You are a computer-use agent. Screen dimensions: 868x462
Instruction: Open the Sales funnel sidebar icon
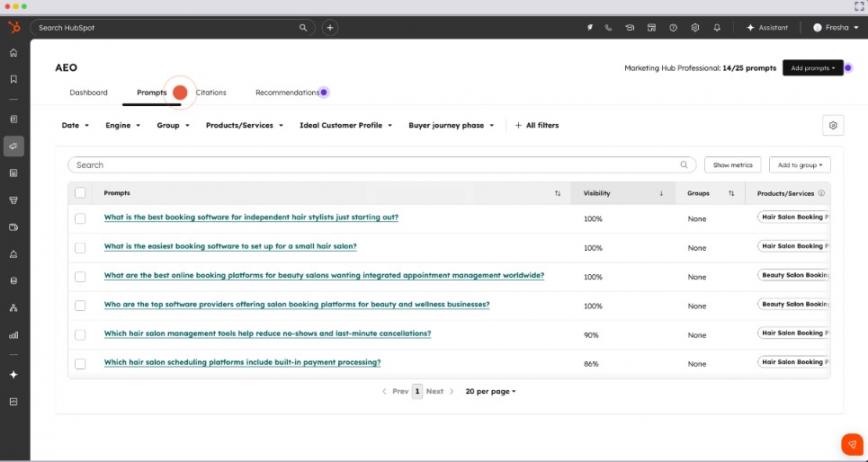tap(14, 200)
